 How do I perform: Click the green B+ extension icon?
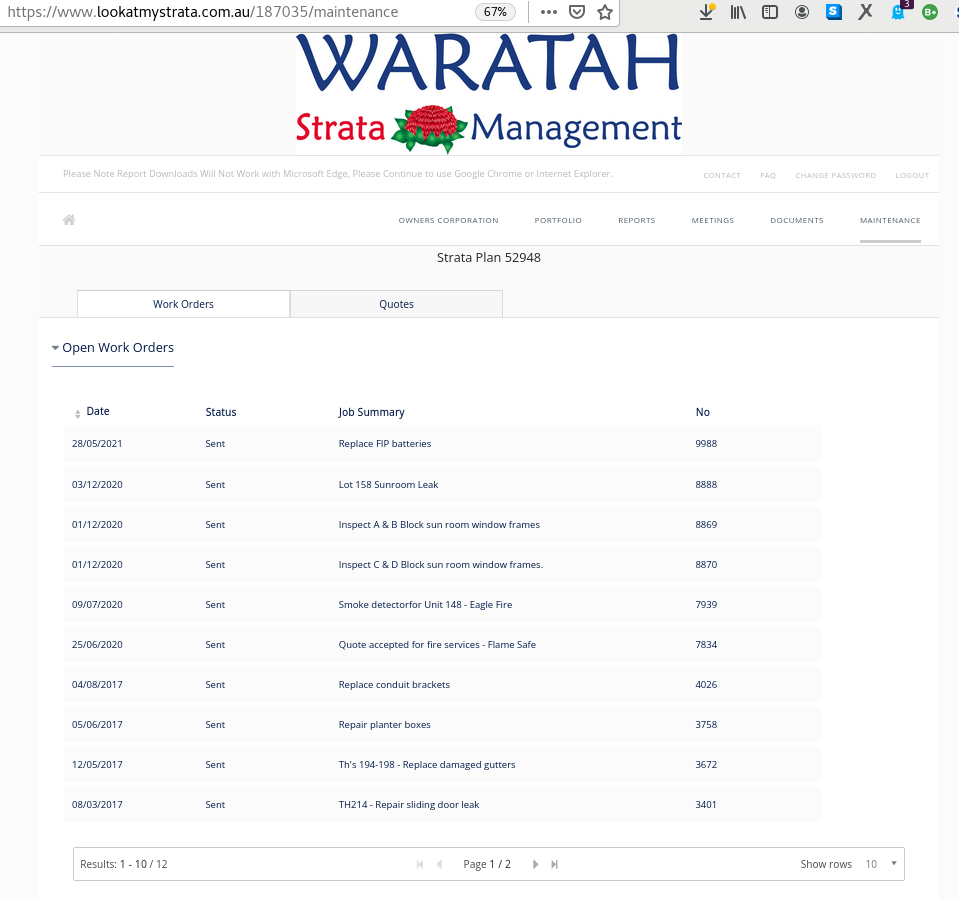(x=930, y=12)
